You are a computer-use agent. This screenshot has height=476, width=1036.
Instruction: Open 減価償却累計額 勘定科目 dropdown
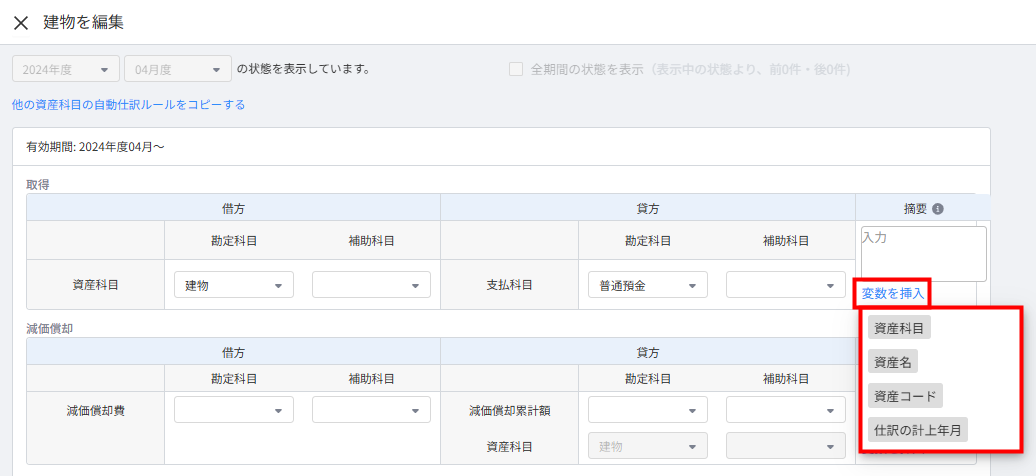pyautogui.click(x=647, y=410)
